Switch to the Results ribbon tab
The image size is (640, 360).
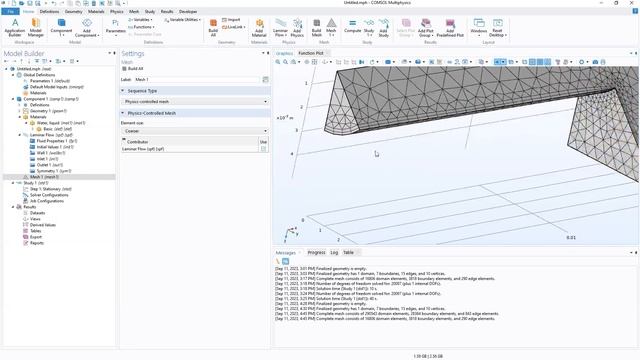pos(167,11)
